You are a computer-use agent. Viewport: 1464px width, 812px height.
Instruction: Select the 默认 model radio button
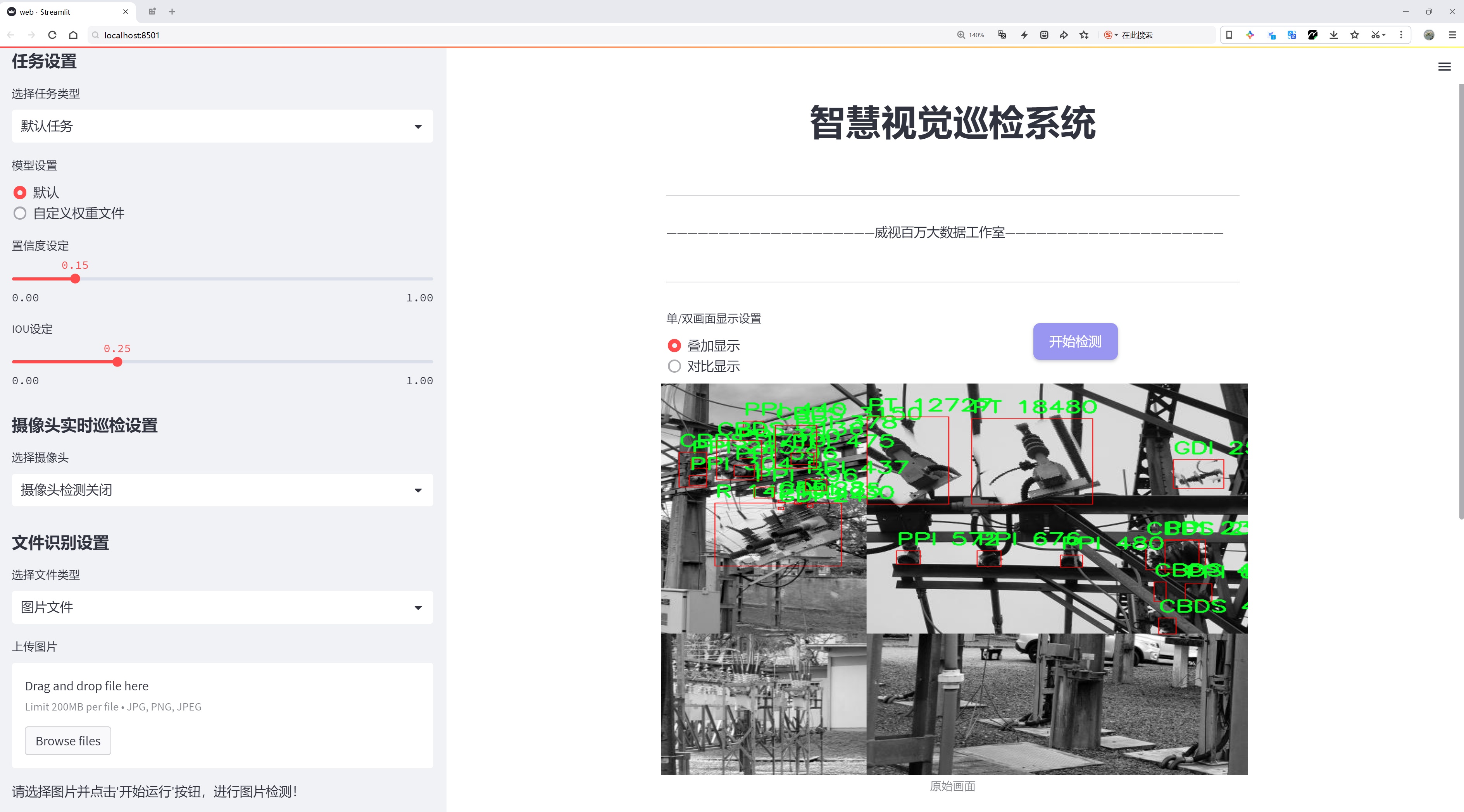[x=20, y=193]
